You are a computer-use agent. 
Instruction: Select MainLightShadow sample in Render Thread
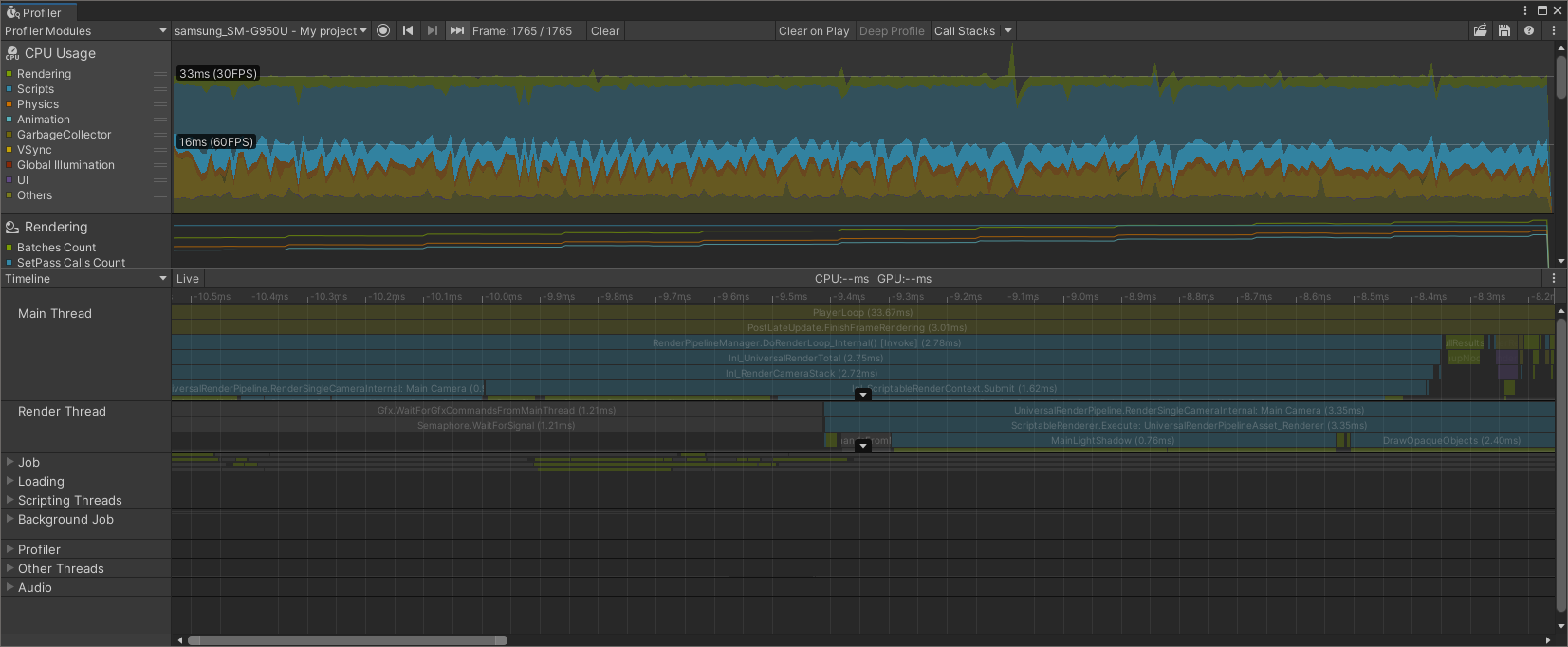(x=1113, y=440)
